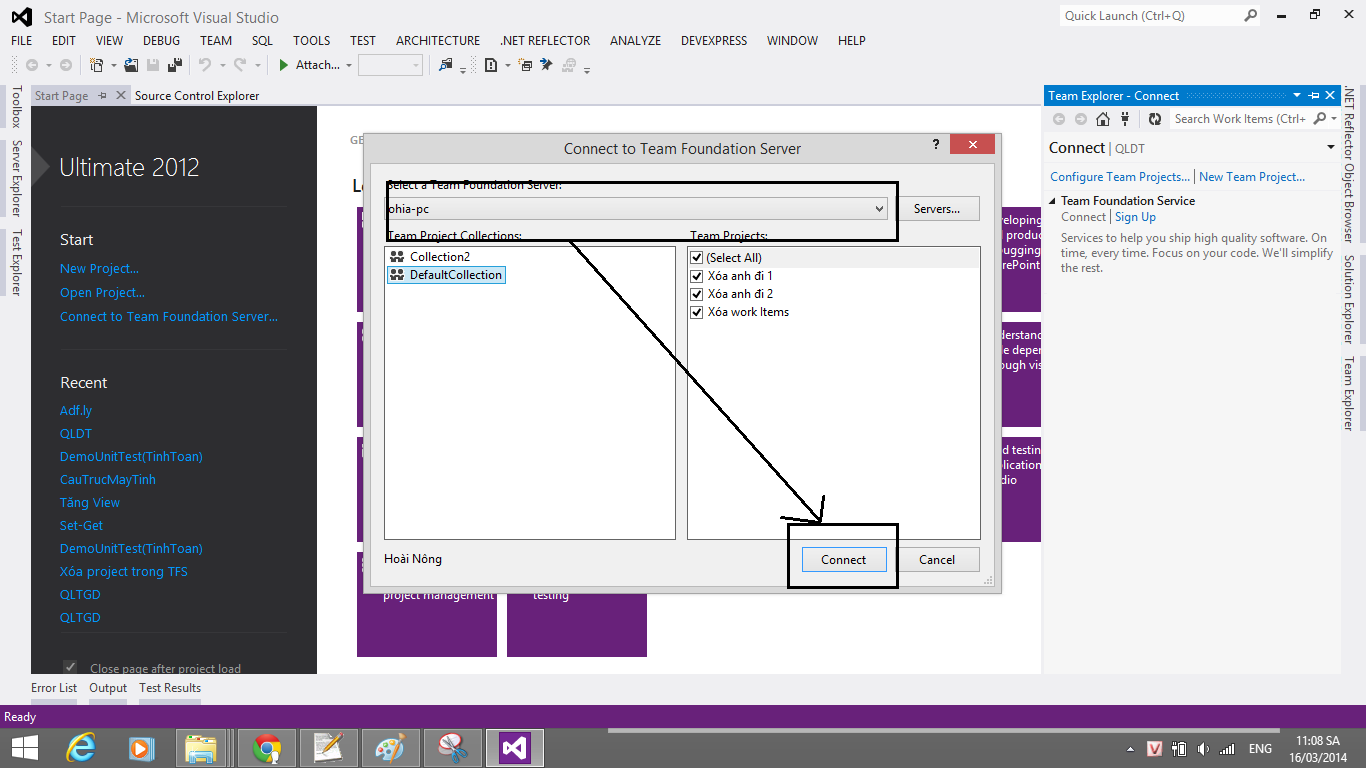Open the Error List tab
Viewport: 1366px width, 768px height.
coord(54,688)
